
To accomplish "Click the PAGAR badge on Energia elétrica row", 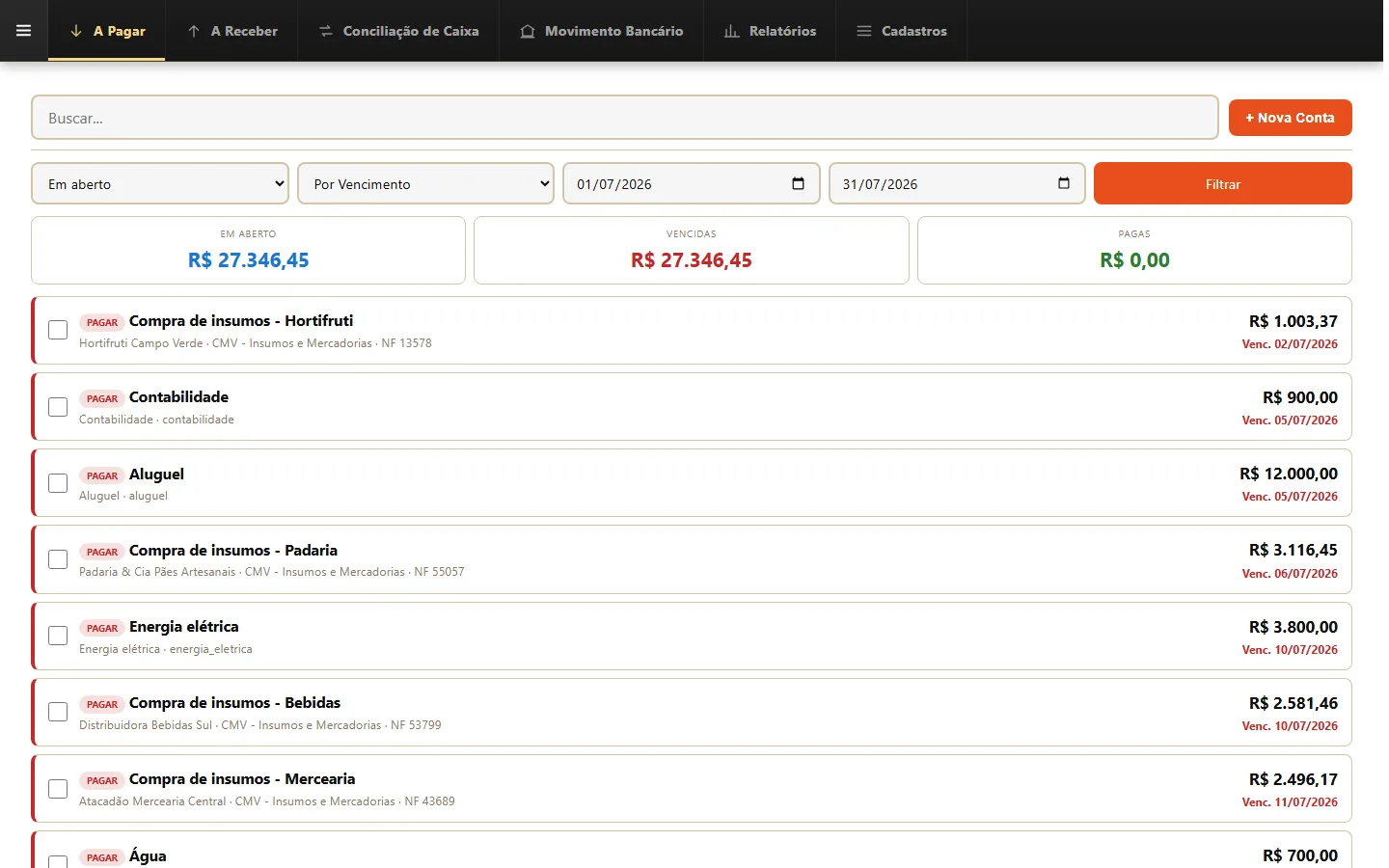I will (101, 628).
